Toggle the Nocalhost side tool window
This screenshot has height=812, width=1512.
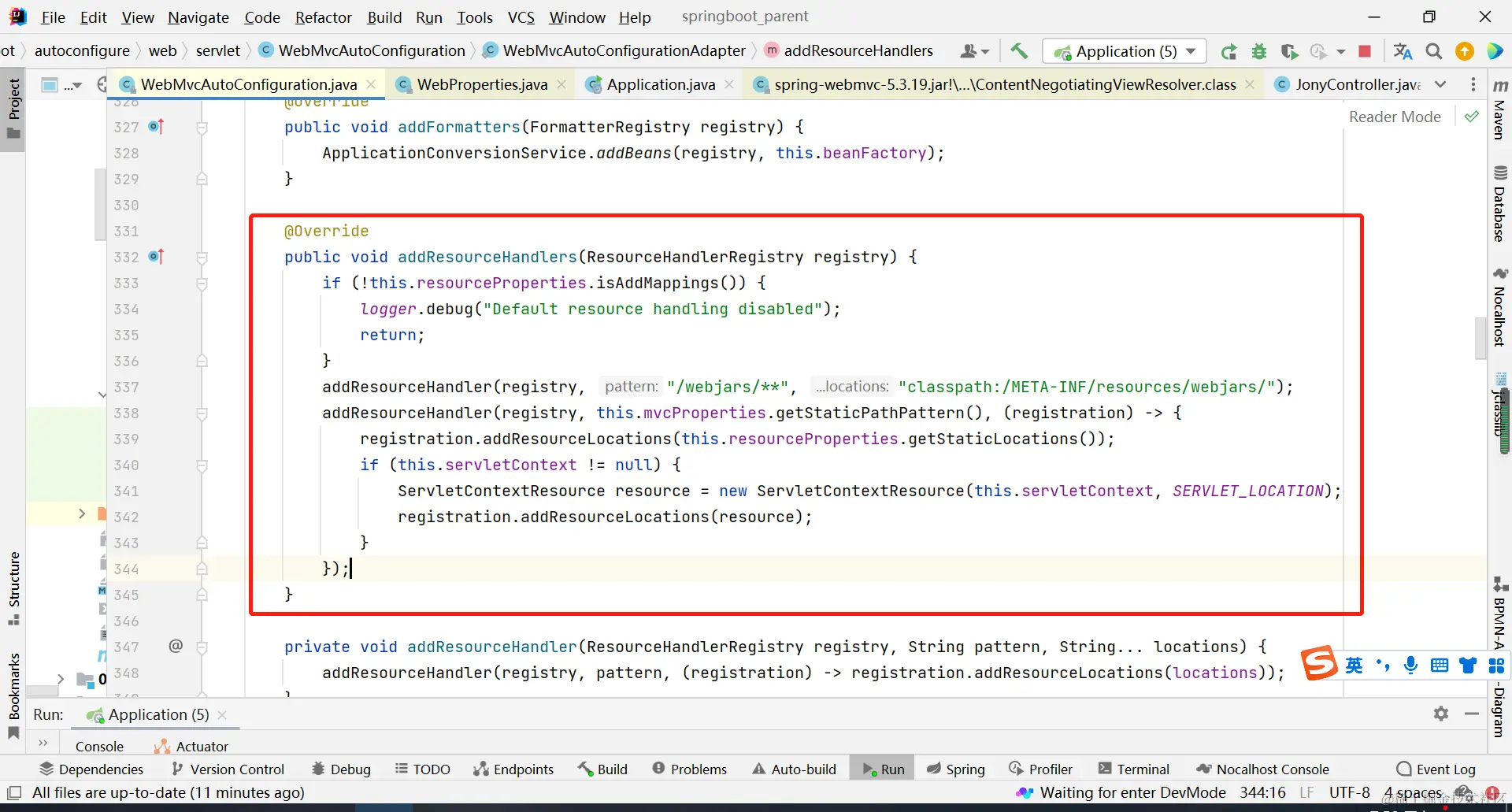coord(1500,307)
